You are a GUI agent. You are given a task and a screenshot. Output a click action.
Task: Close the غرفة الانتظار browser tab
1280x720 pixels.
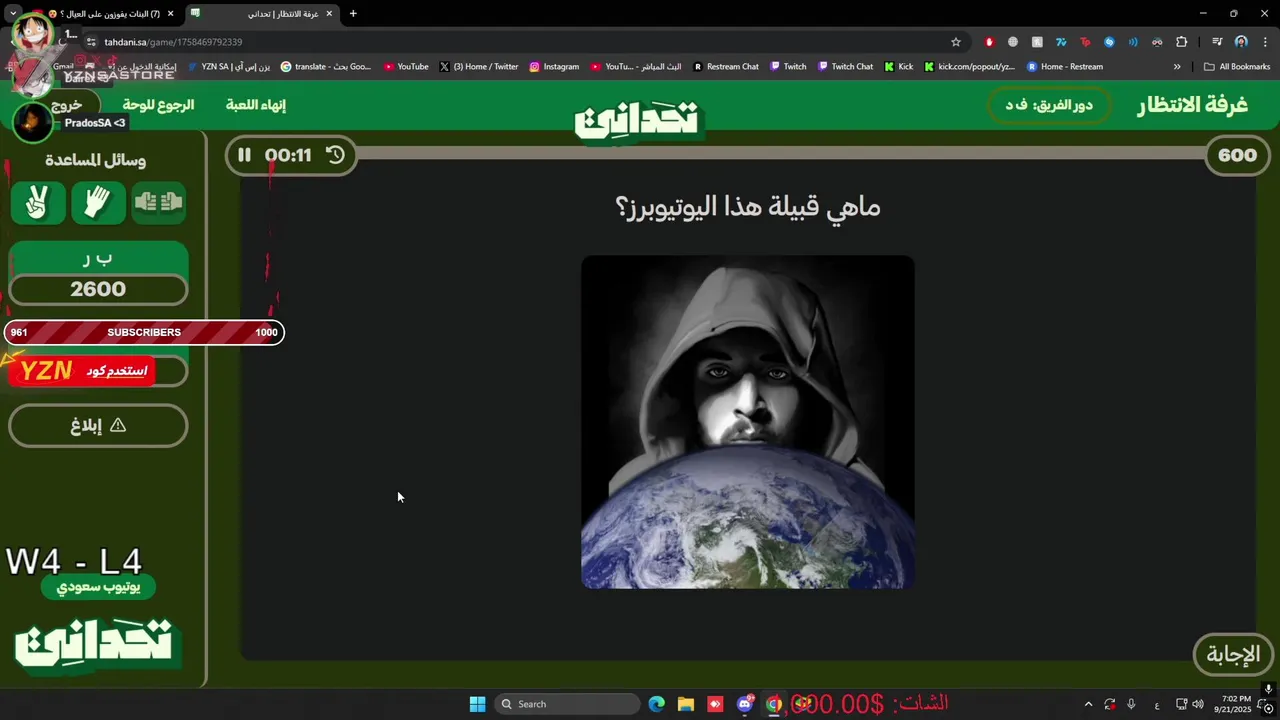tap(329, 14)
